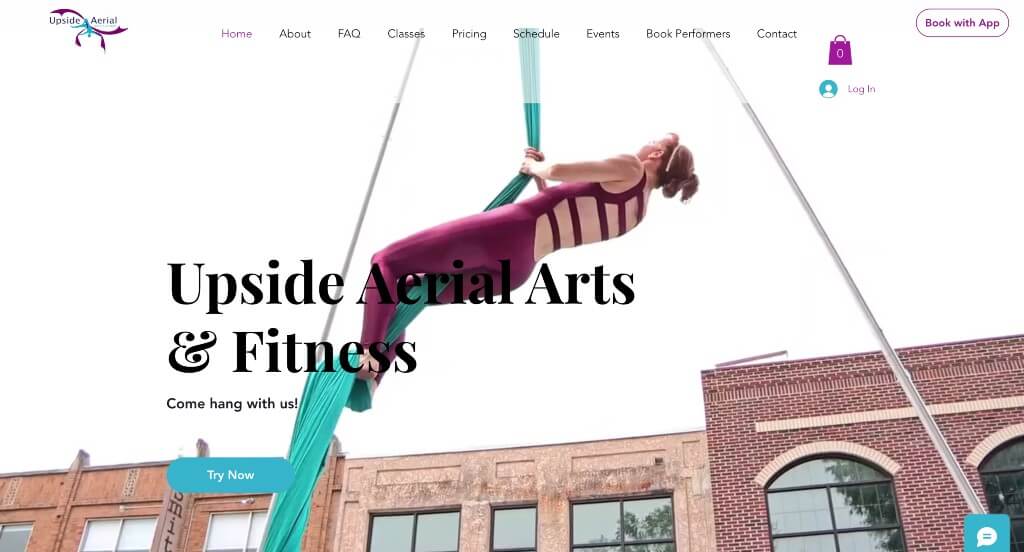1024x552 pixels.
Task: Open the Events page
Action: coord(602,33)
